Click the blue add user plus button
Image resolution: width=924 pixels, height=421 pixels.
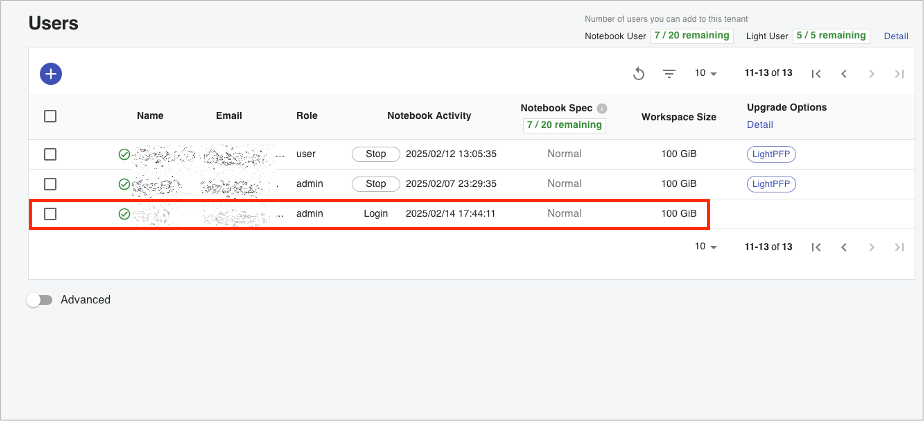tap(51, 73)
